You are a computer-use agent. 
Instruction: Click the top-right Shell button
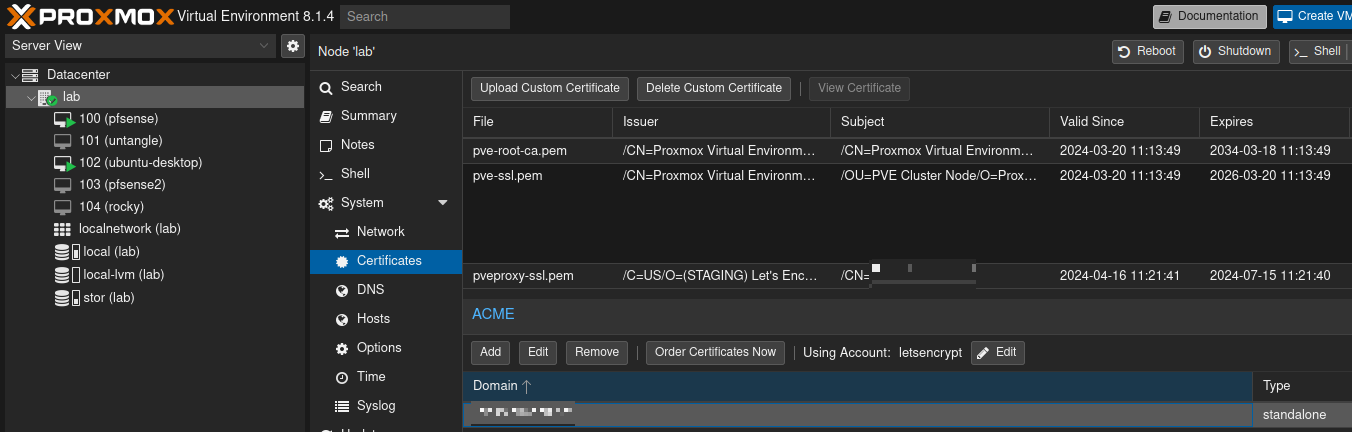pyautogui.click(x=1318, y=51)
